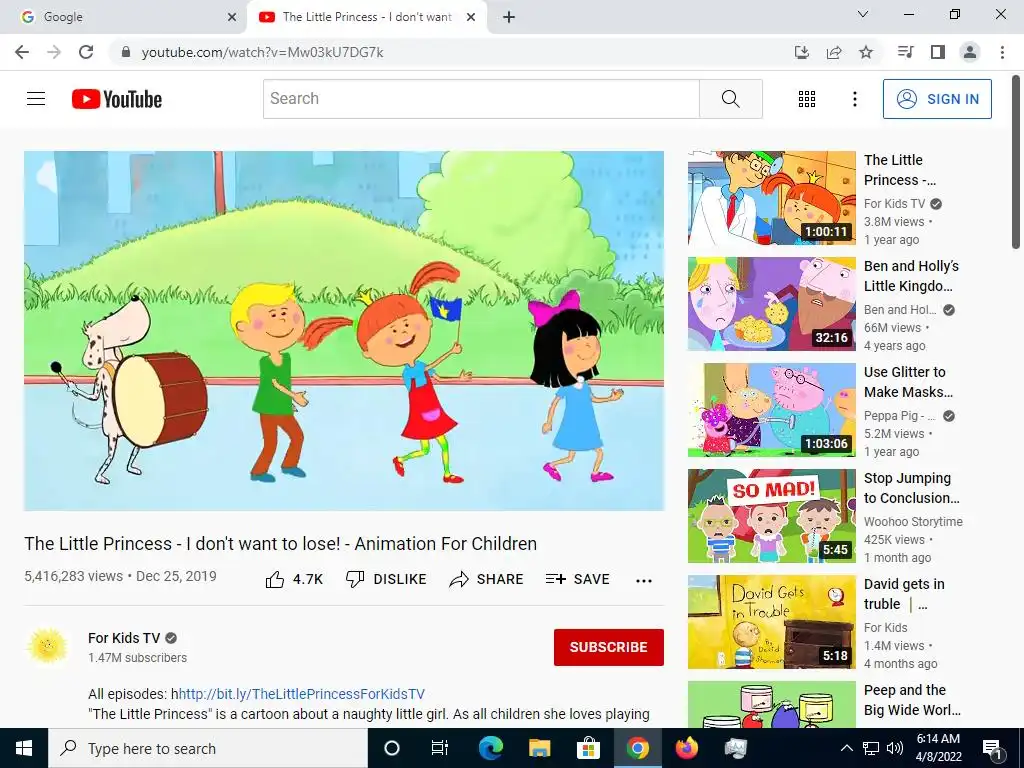Click the browser forward arrow
This screenshot has width=1024, height=768.
pyautogui.click(x=54, y=52)
